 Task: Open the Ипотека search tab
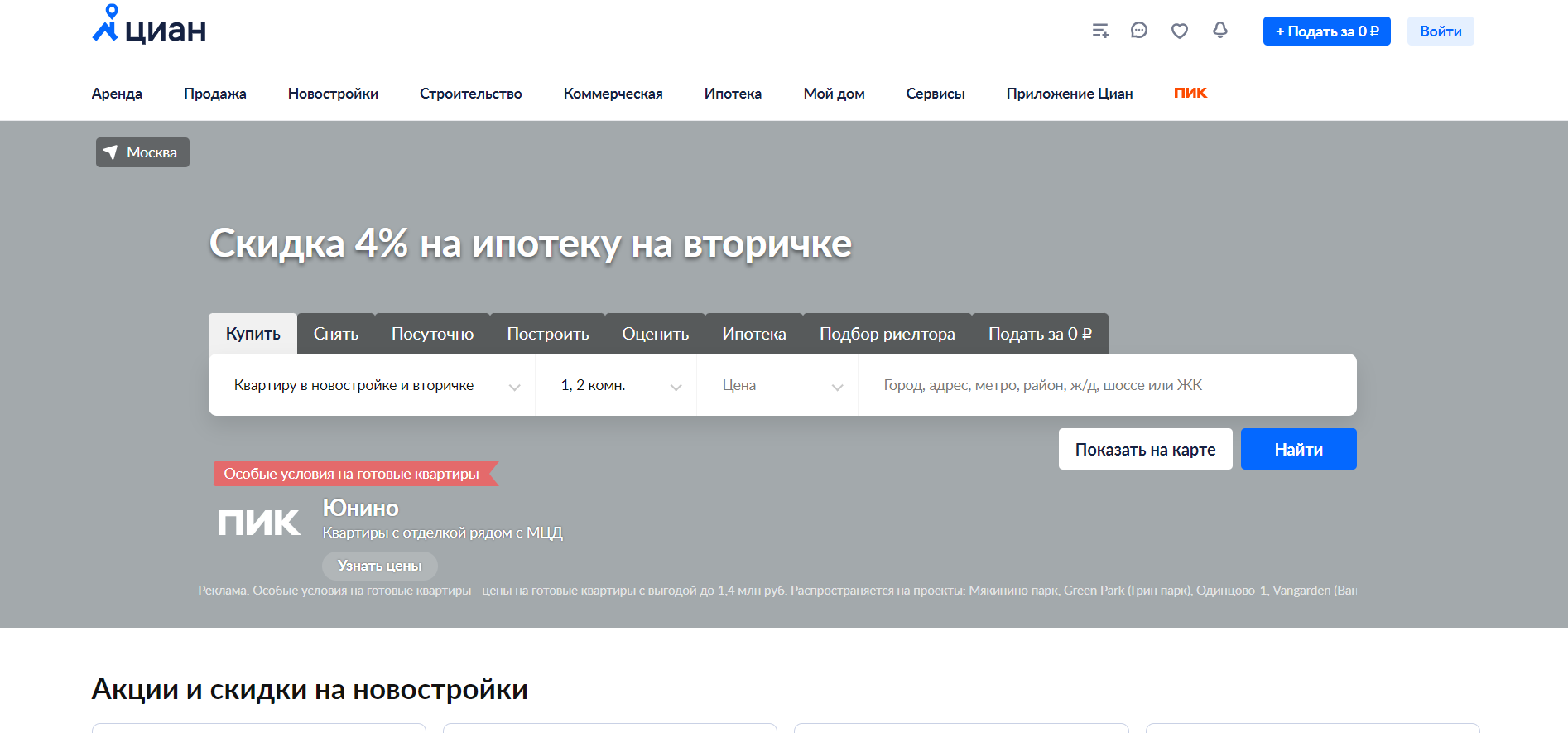753,334
